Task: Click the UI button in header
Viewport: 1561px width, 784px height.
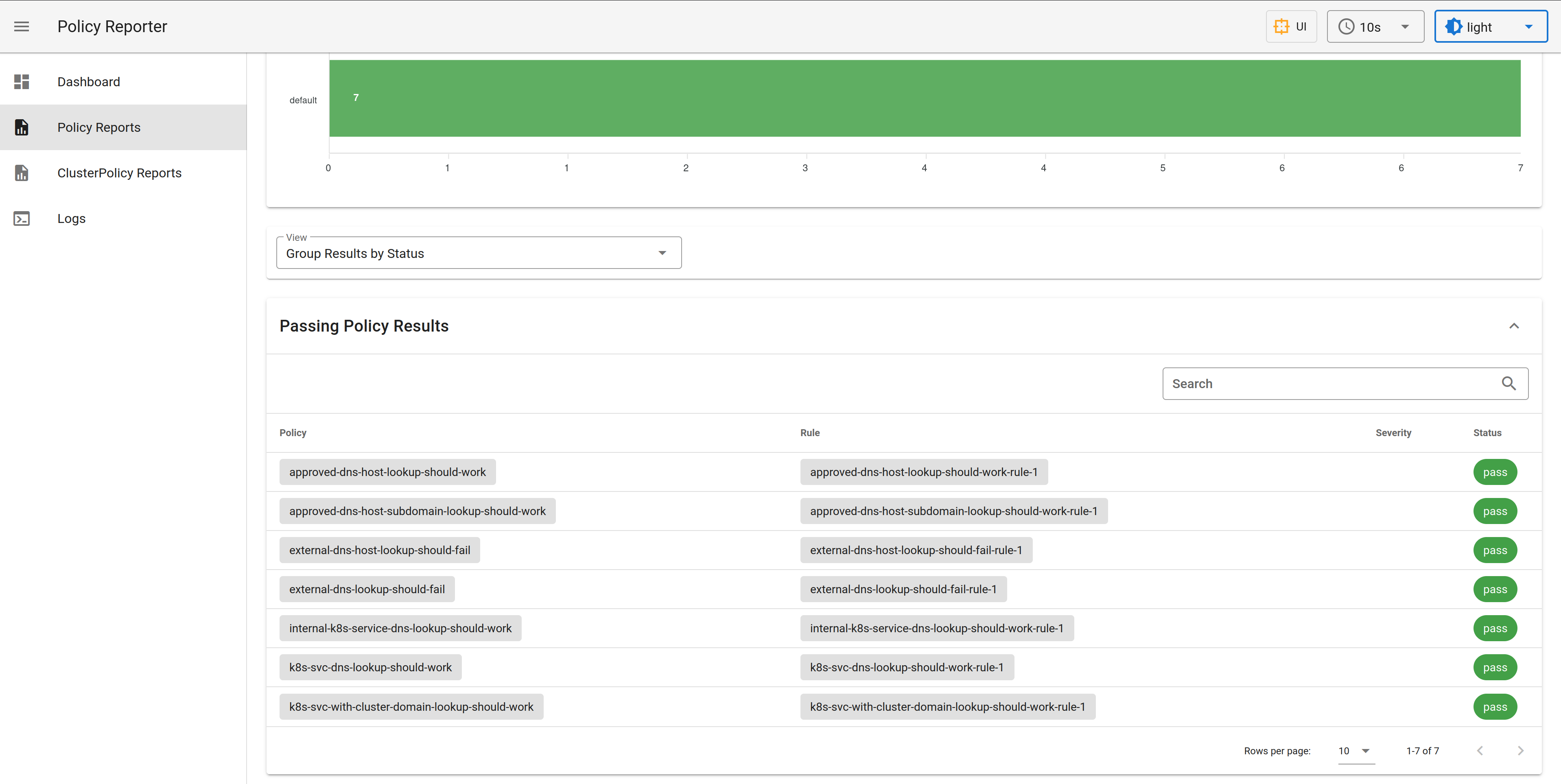Action: [x=1291, y=27]
